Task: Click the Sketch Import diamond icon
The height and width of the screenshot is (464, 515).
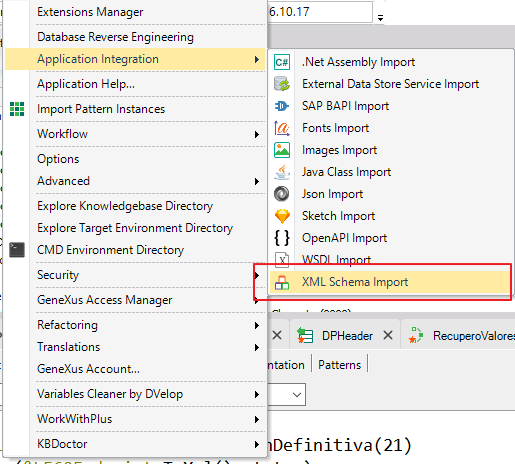Action: [x=282, y=216]
